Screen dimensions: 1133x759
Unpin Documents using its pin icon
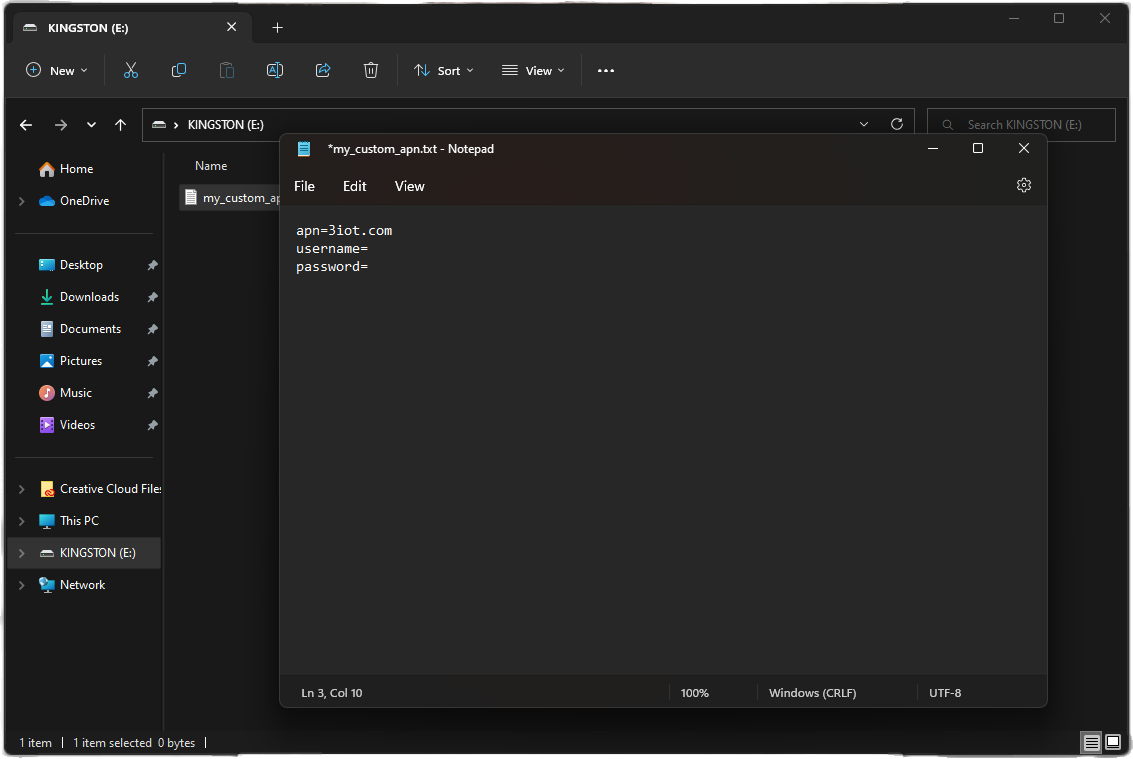[152, 329]
